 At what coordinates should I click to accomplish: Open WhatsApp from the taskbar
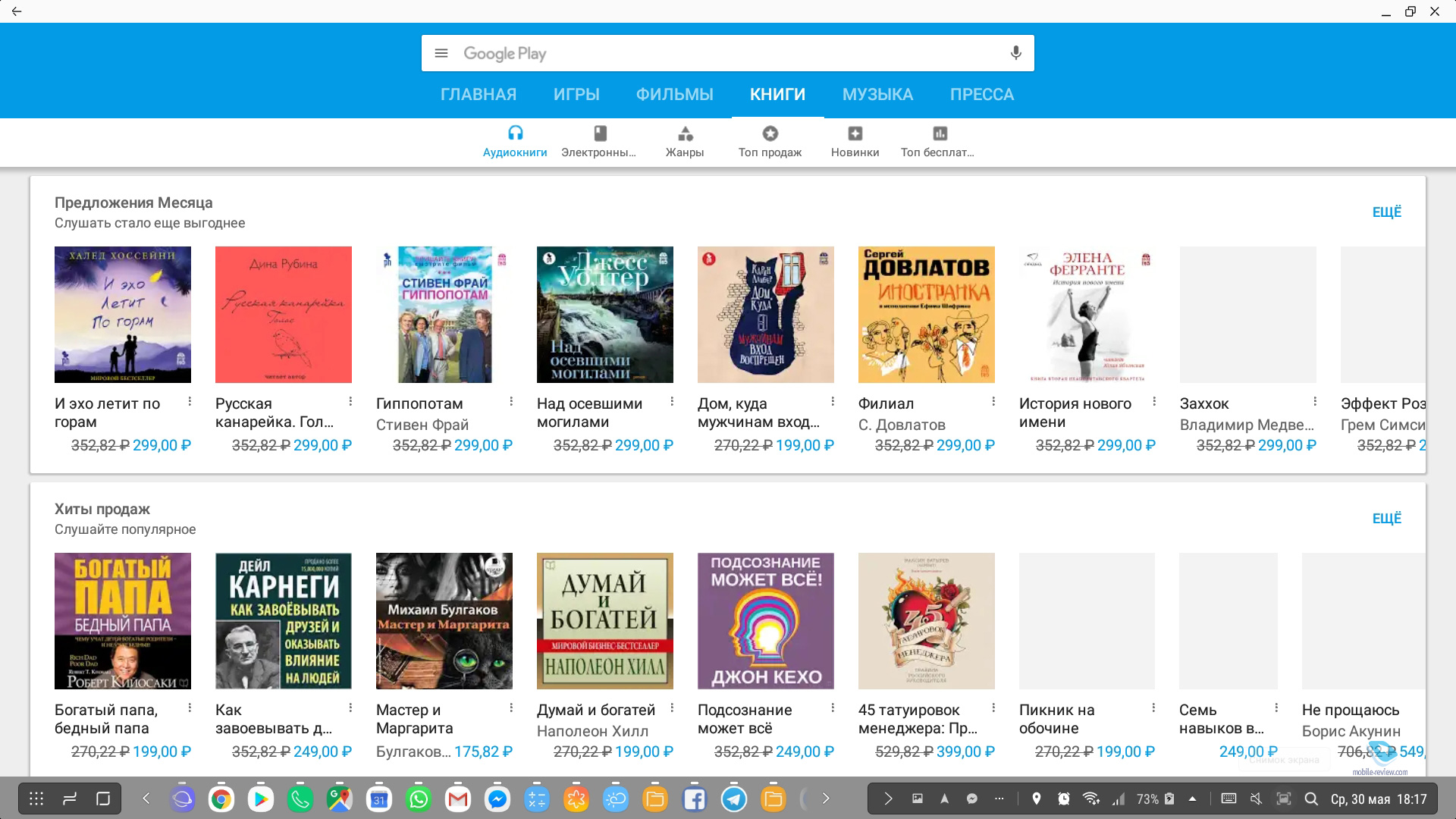419,799
